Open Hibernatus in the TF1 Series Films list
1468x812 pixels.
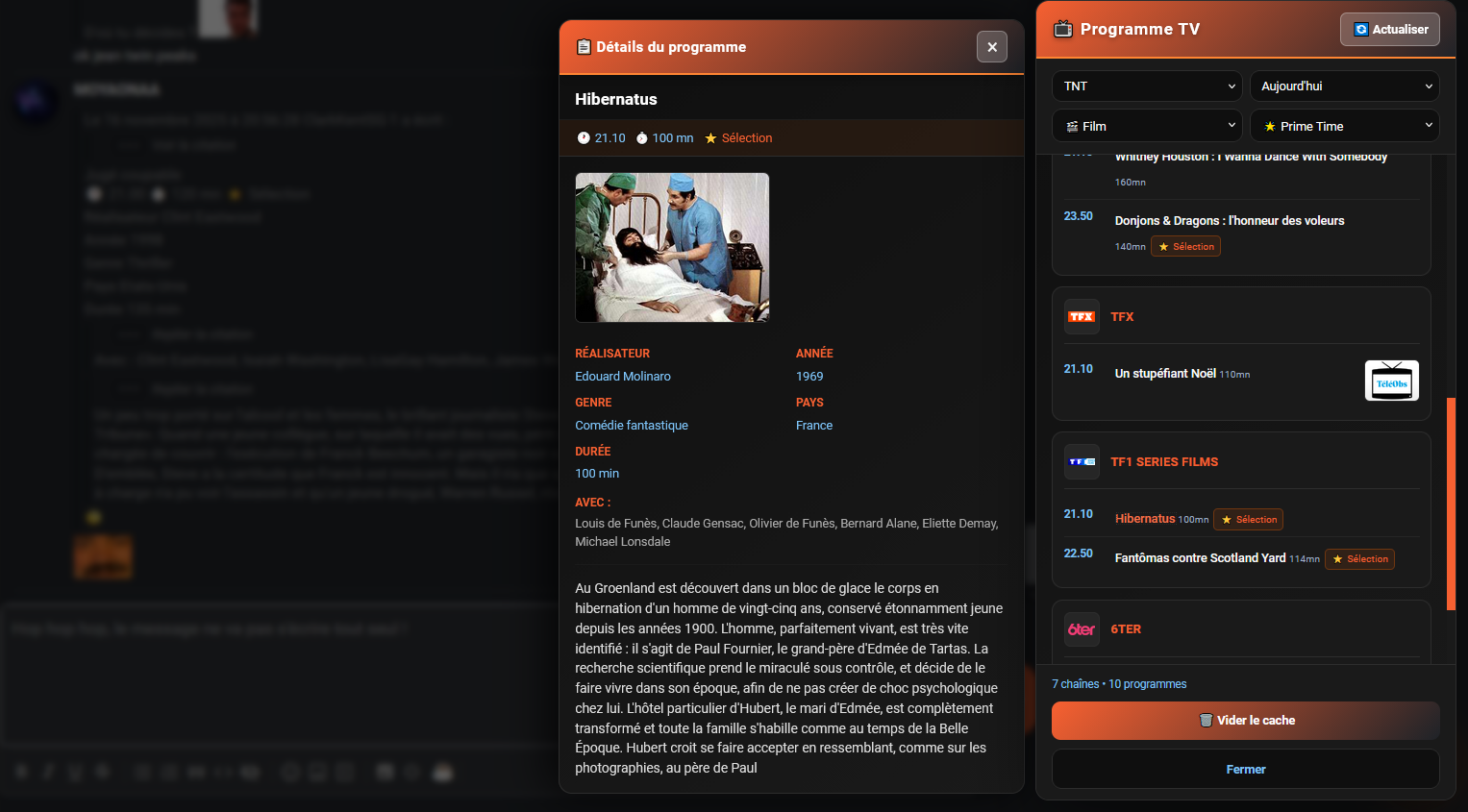(x=1144, y=519)
